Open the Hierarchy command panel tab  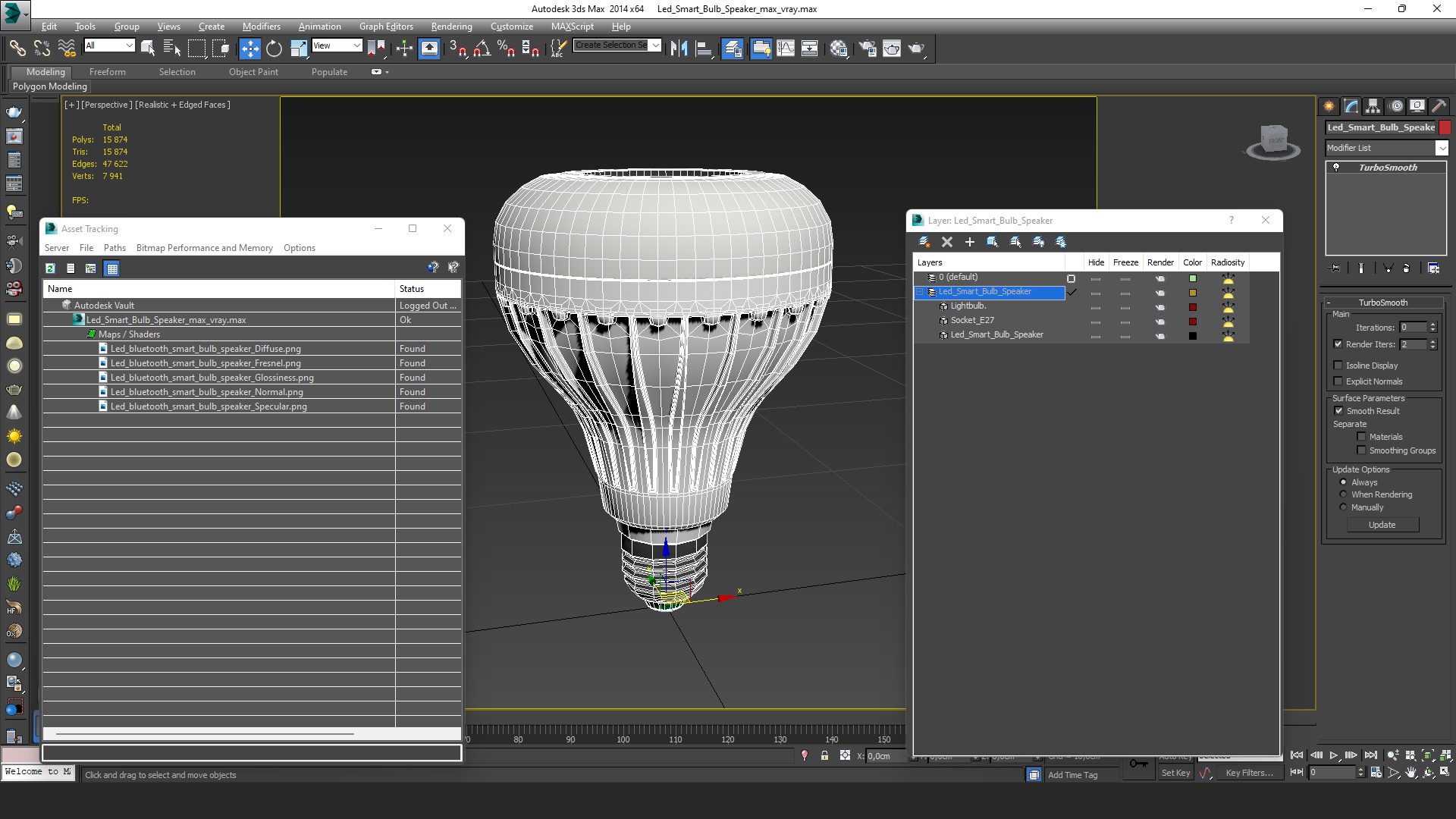click(1373, 106)
